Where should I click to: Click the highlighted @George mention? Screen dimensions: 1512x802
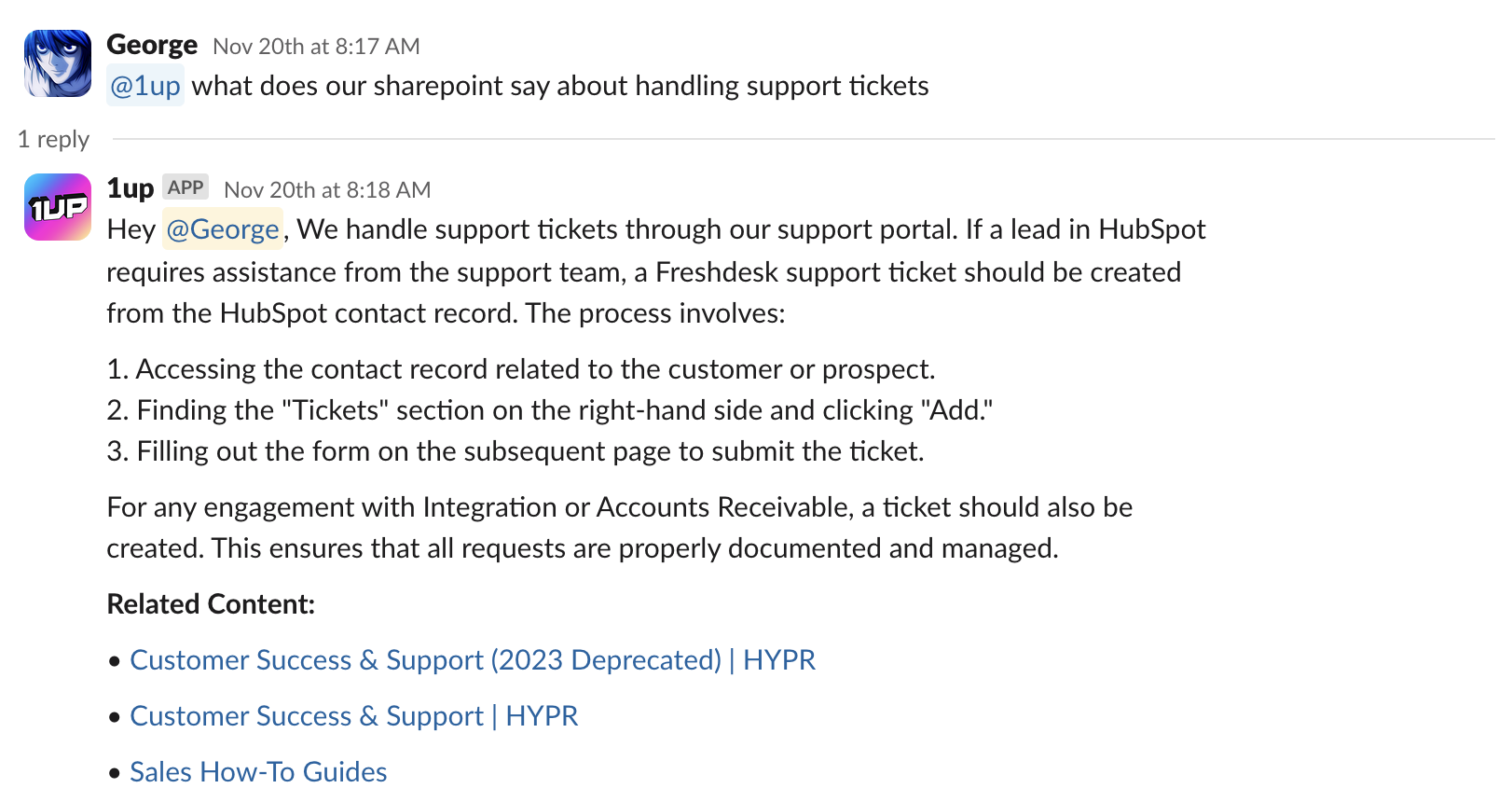[222, 228]
